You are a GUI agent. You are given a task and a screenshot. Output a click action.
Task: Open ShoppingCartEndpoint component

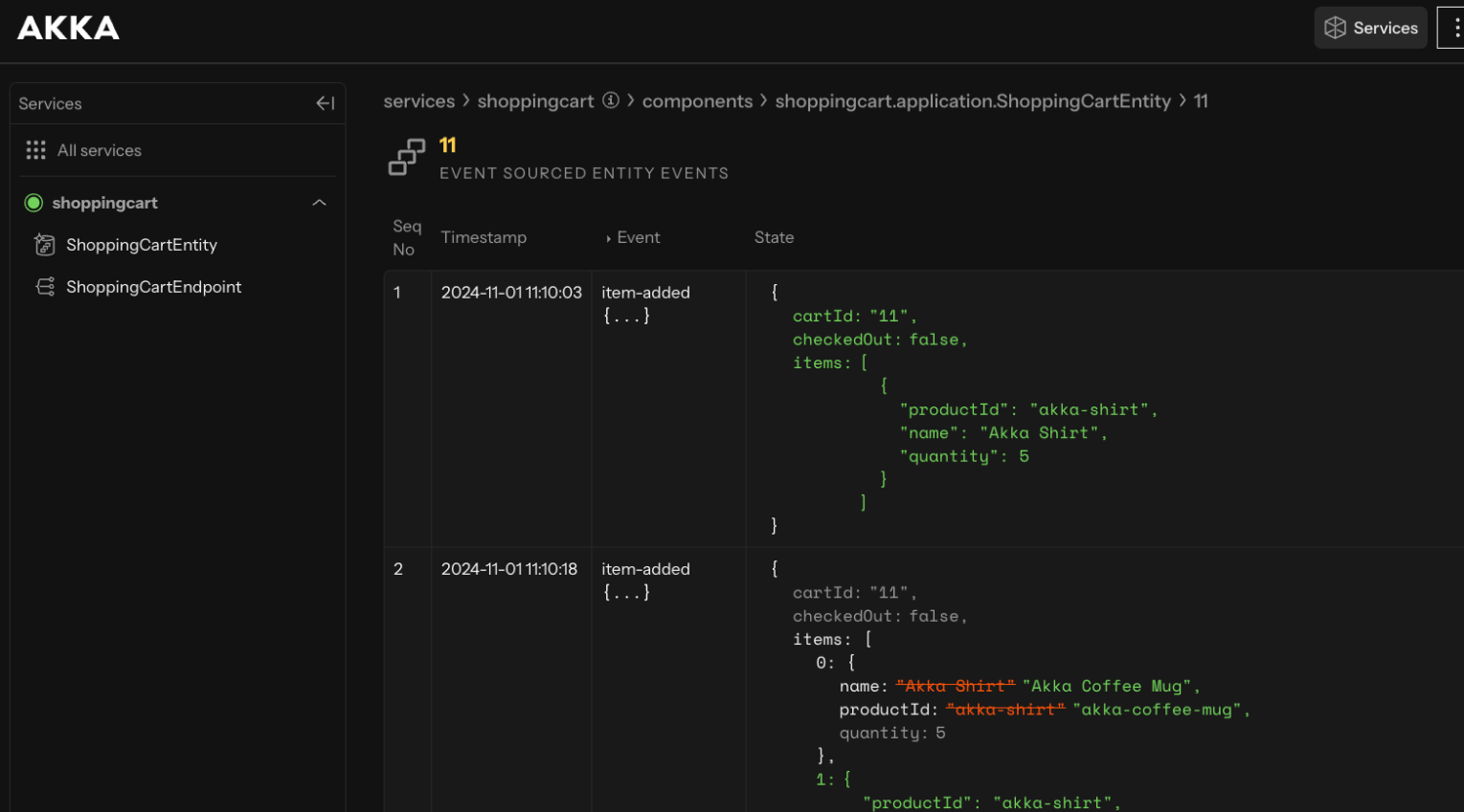tap(153, 287)
